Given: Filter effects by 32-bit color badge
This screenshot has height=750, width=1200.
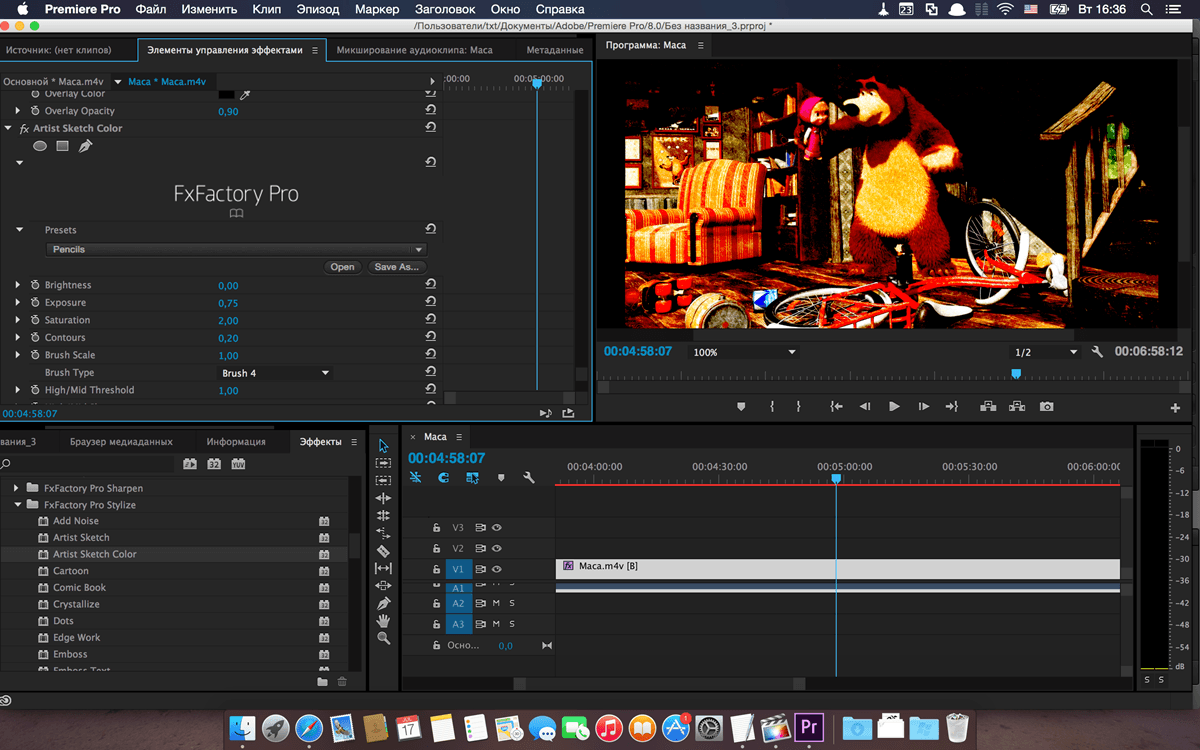Looking at the screenshot, I should [214, 464].
